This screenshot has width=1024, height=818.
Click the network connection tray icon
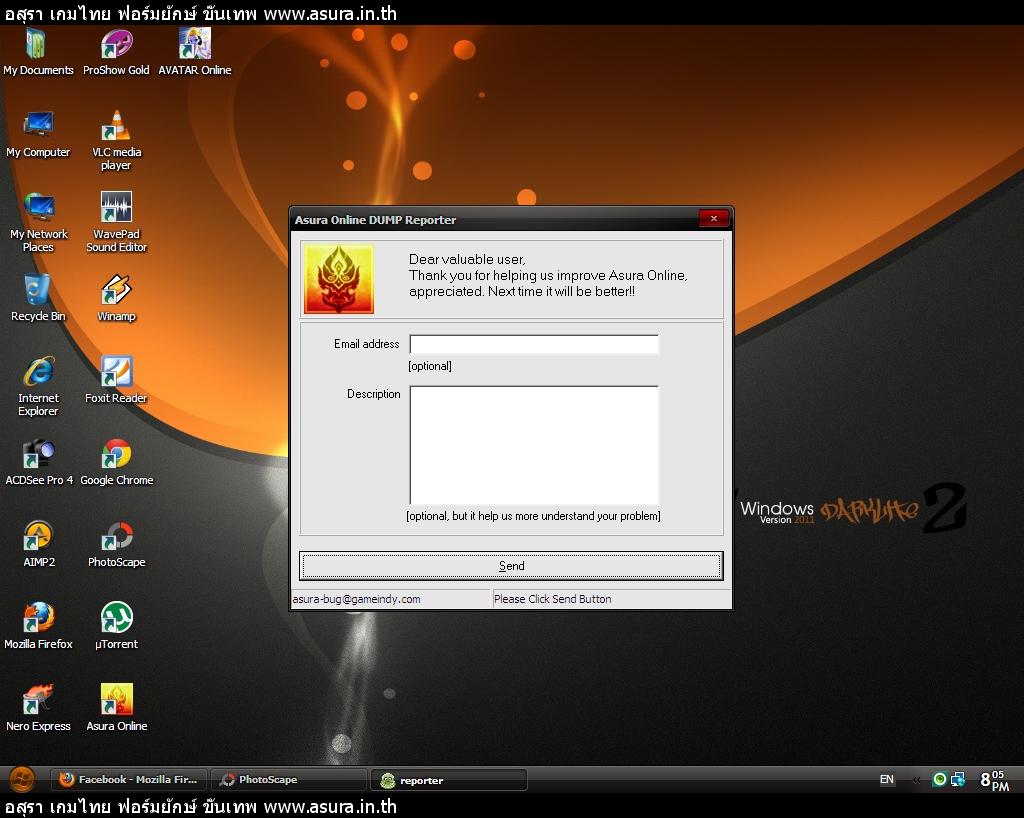point(958,779)
